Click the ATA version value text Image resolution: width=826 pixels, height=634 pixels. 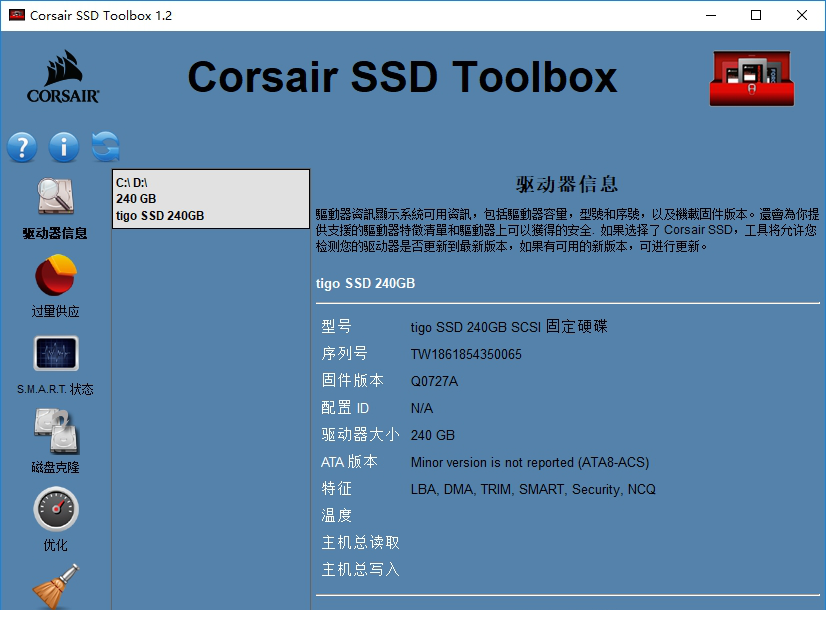pyautogui.click(x=530, y=462)
